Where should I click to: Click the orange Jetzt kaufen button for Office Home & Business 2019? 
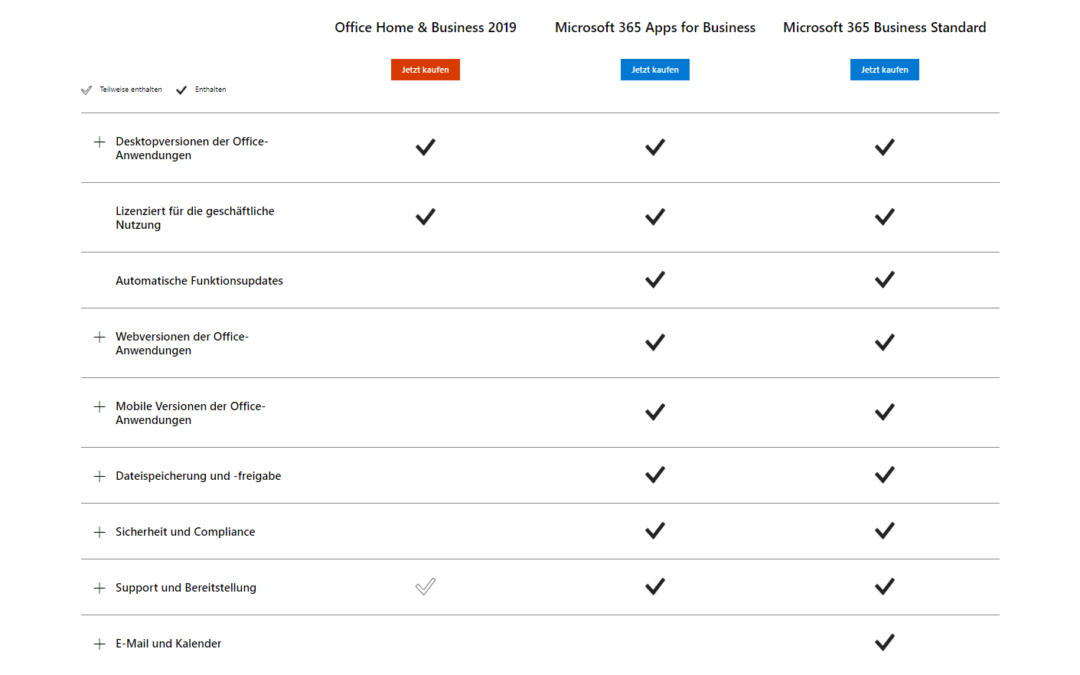pos(425,70)
